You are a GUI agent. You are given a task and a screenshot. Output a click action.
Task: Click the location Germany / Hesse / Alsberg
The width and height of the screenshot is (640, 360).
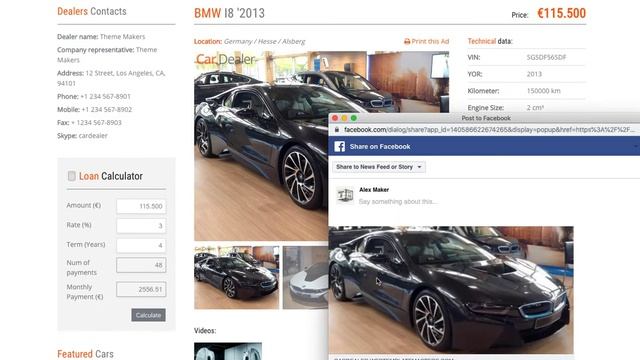[x=264, y=41]
